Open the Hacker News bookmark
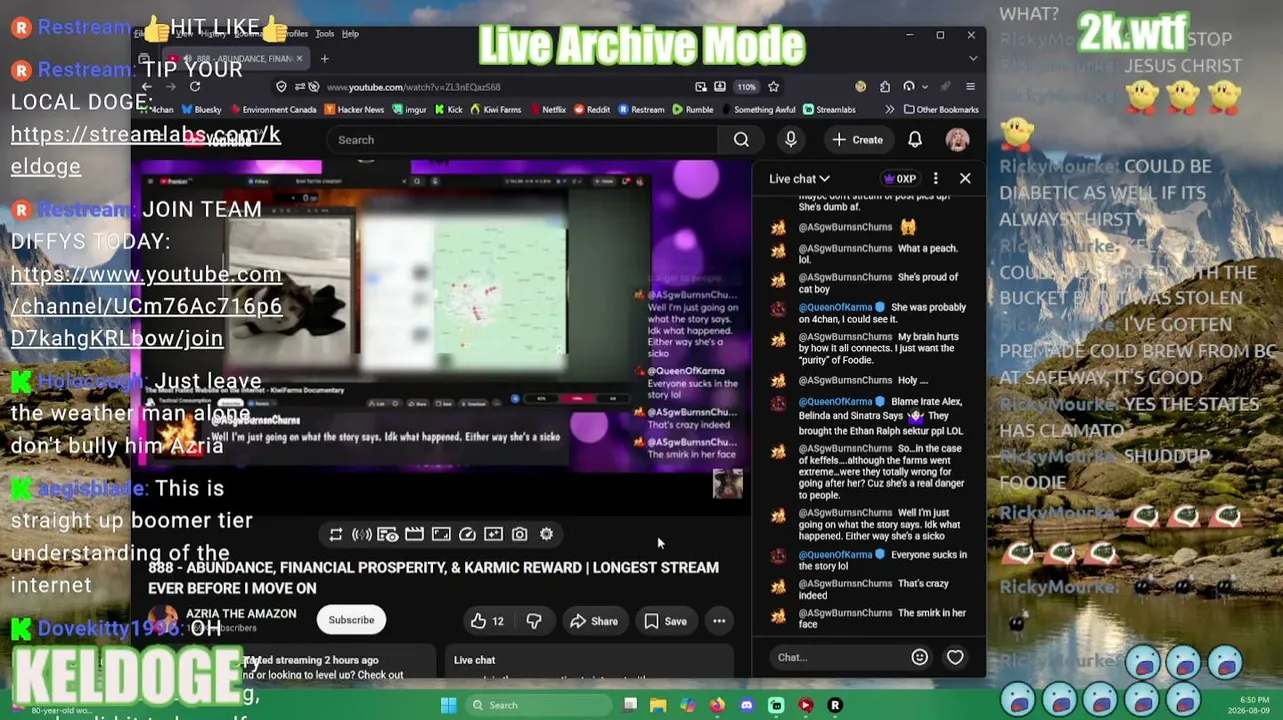The width and height of the screenshot is (1283, 720). pyautogui.click(x=354, y=110)
